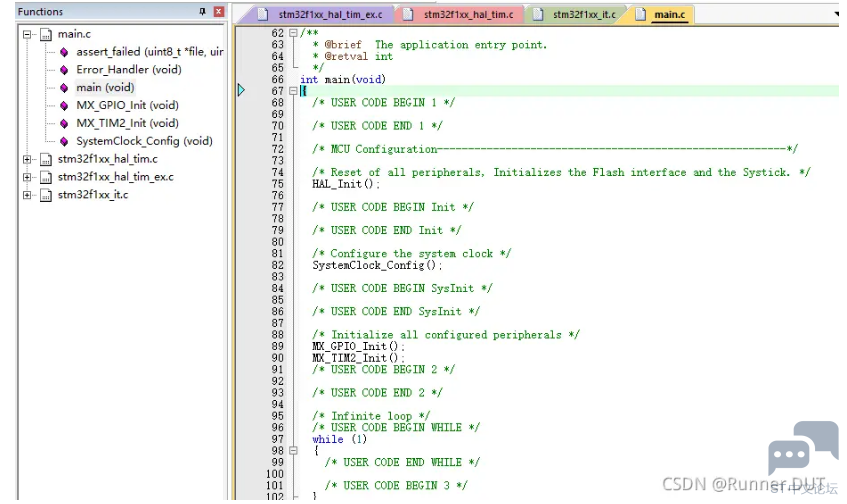This screenshot has width=847, height=504.
Task: Switch to the stm32f1xx_it.c tab
Action: coord(578,15)
